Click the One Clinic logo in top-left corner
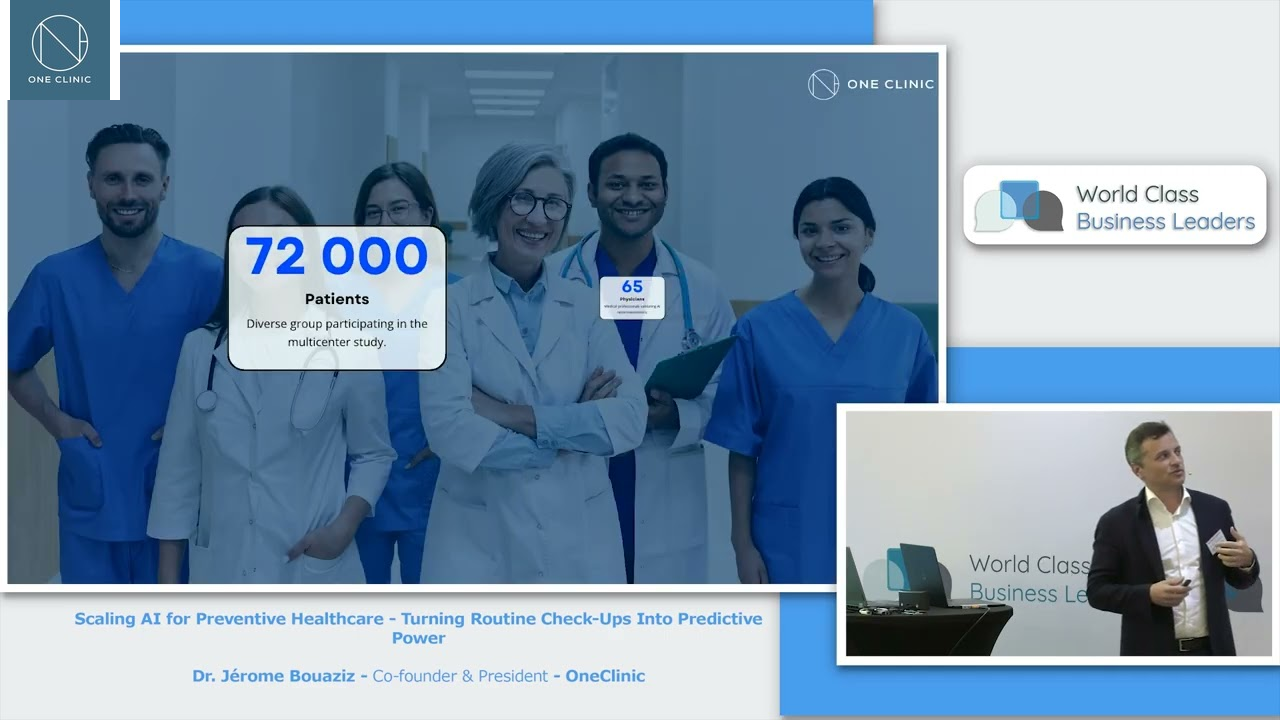The height and width of the screenshot is (720, 1280). [60, 49]
